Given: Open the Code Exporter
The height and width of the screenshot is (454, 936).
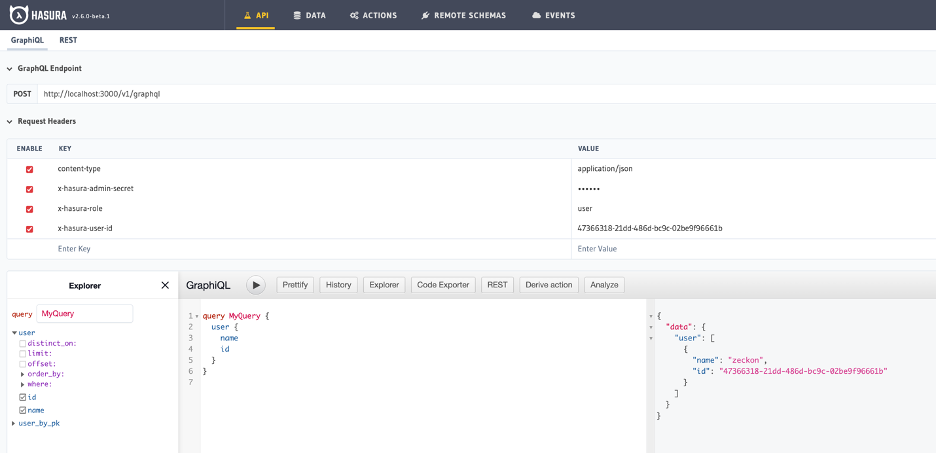Looking at the screenshot, I should 443,285.
